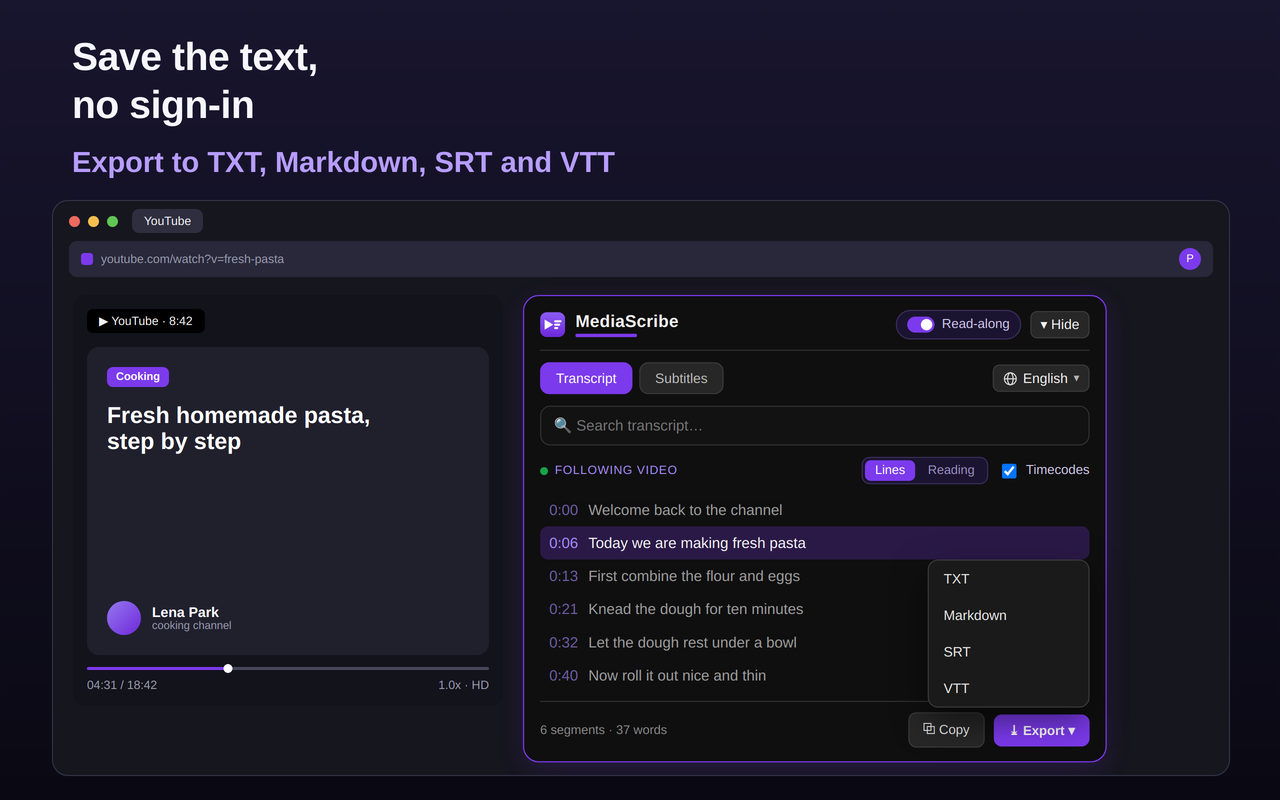Choose SRT from the export menu
The image size is (1280, 800).
coord(1008,652)
